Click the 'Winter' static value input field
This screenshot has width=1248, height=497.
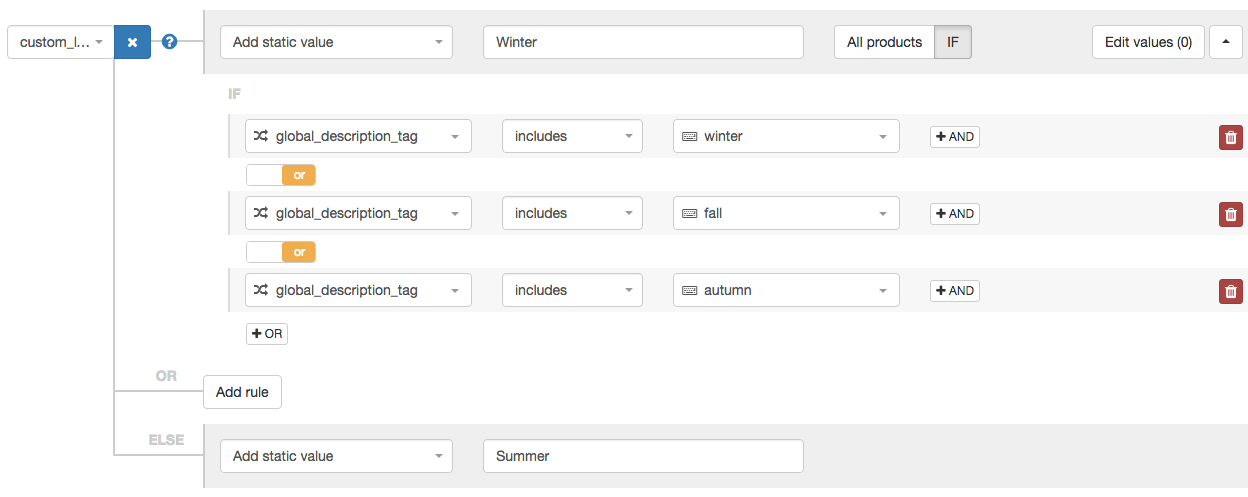click(643, 42)
